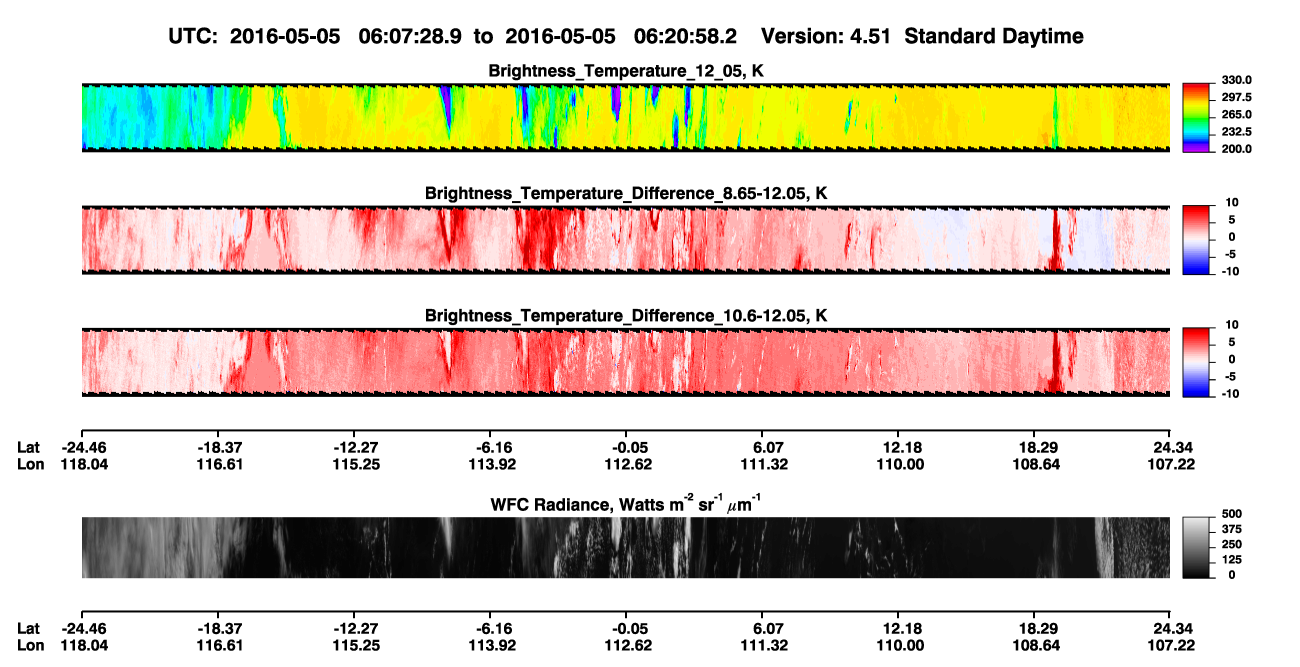Click lower axis longitude label 113.92
Screen dimensions: 1300x667
[490, 645]
